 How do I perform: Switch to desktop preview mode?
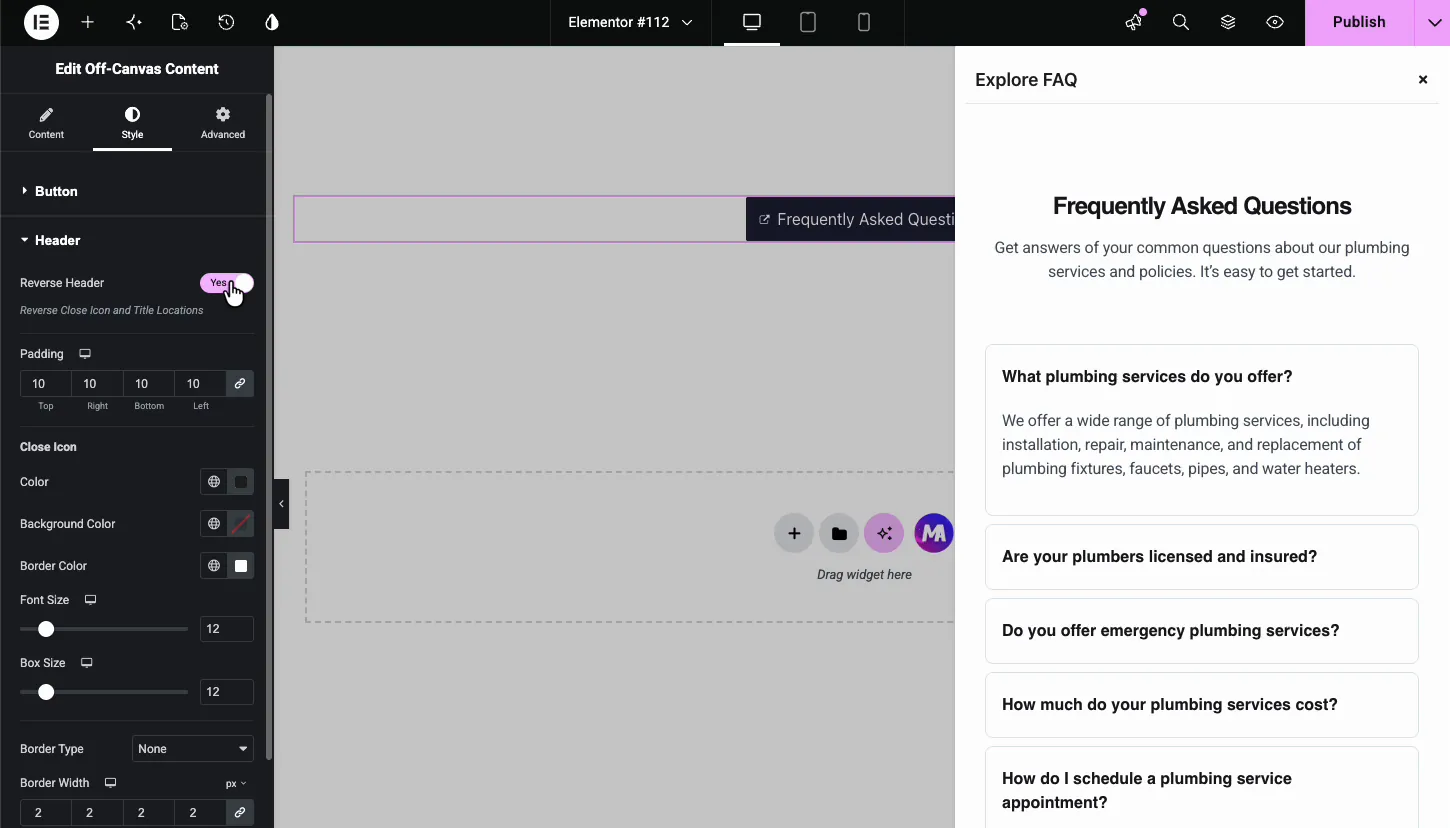click(x=752, y=22)
